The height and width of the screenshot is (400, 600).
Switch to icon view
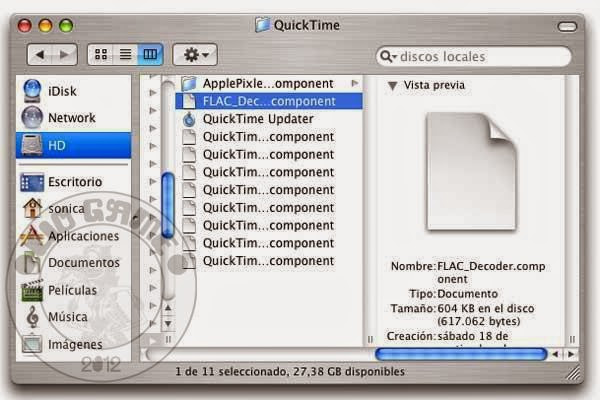click(101, 54)
